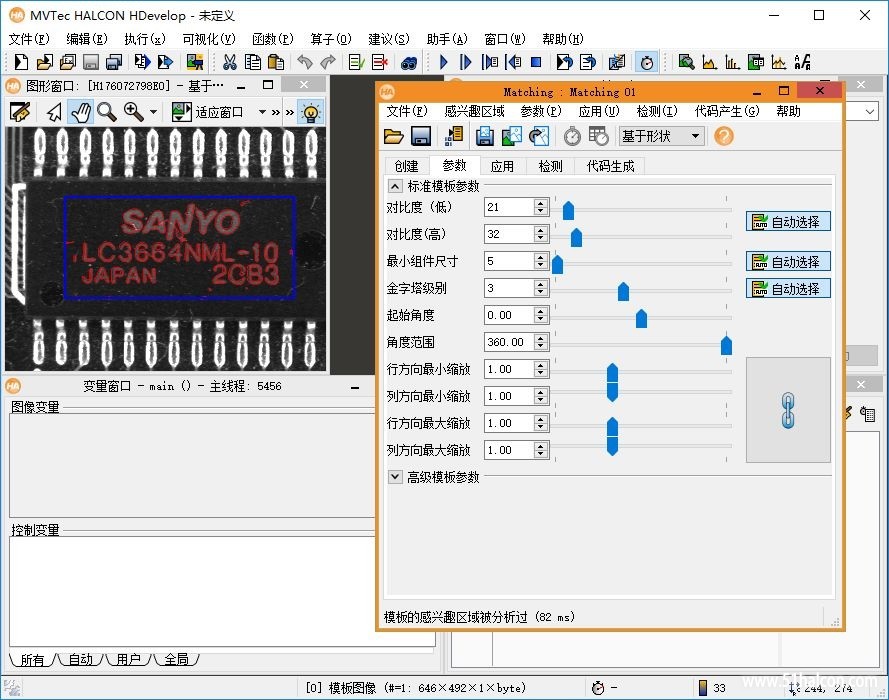The image size is (889, 700).
Task: Click the binoculars find icon
Action: pyautogui.click(x=409, y=63)
